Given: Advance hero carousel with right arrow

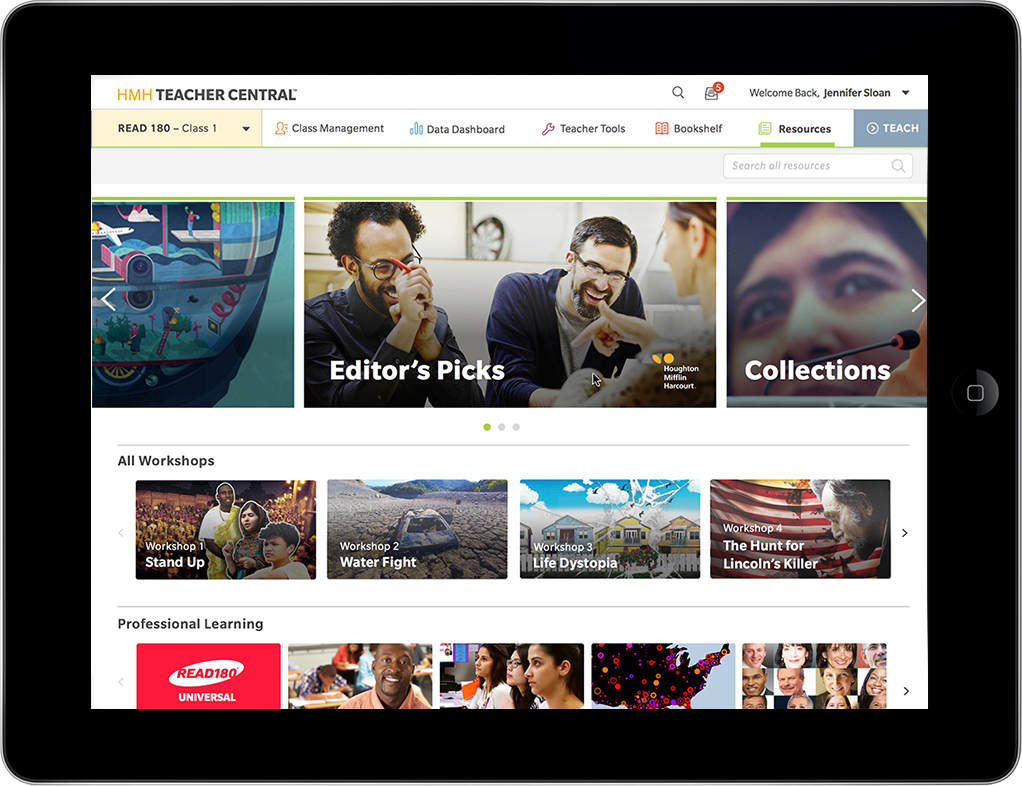Looking at the screenshot, I should pyautogui.click(x=917, y=300).
